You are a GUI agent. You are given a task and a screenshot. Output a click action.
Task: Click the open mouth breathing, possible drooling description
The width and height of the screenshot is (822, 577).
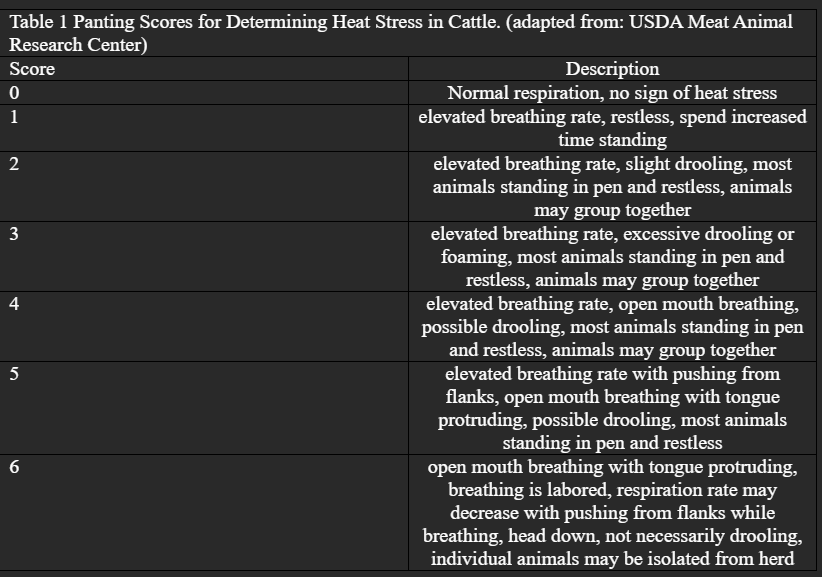point(612,326)
